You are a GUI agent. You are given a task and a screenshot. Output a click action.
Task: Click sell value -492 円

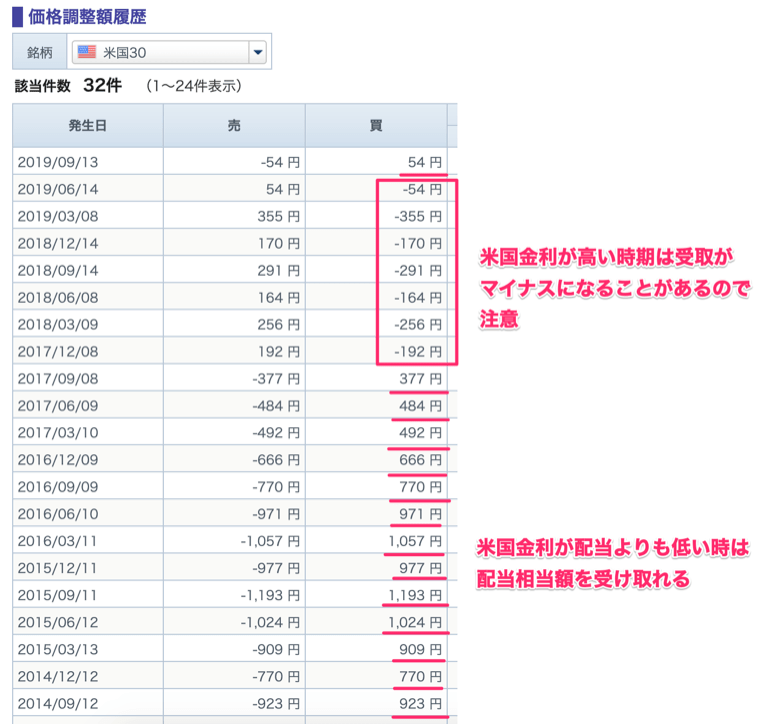click(x=276, y=433)
